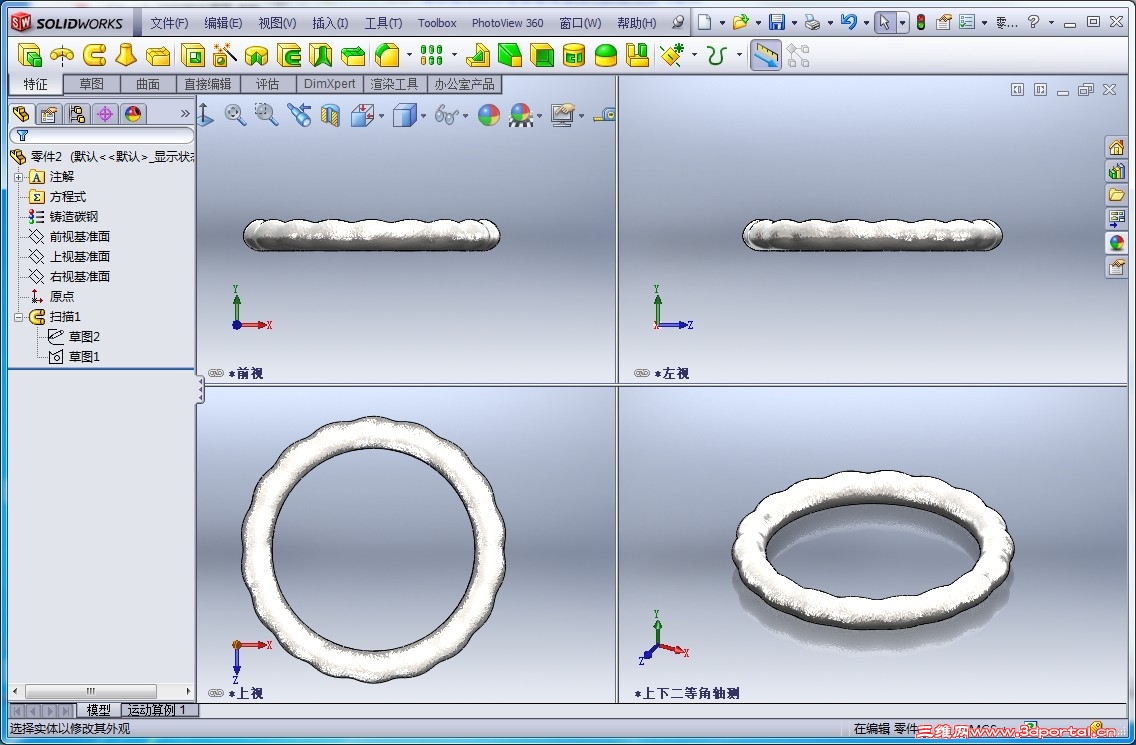Screen dimensions: 1136x745
Task: Select the Curves tool icon
Action: [x=717, y=55]
